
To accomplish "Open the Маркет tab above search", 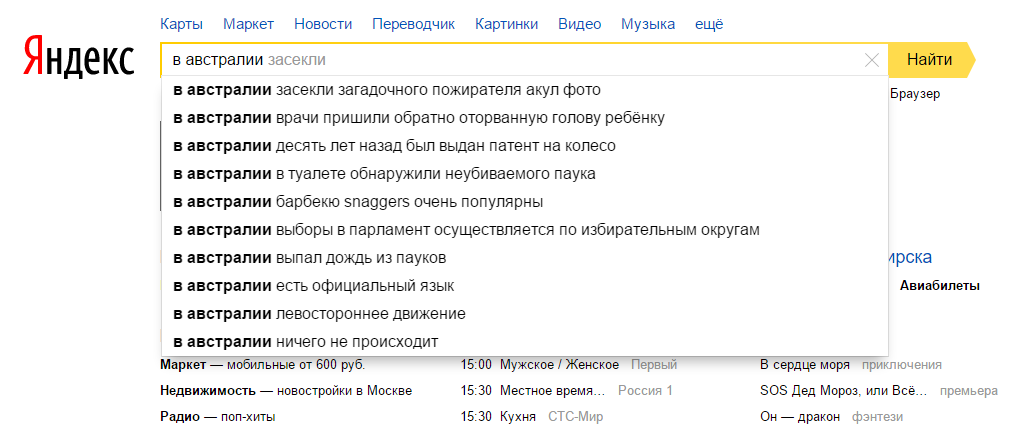I will (249, 25).
